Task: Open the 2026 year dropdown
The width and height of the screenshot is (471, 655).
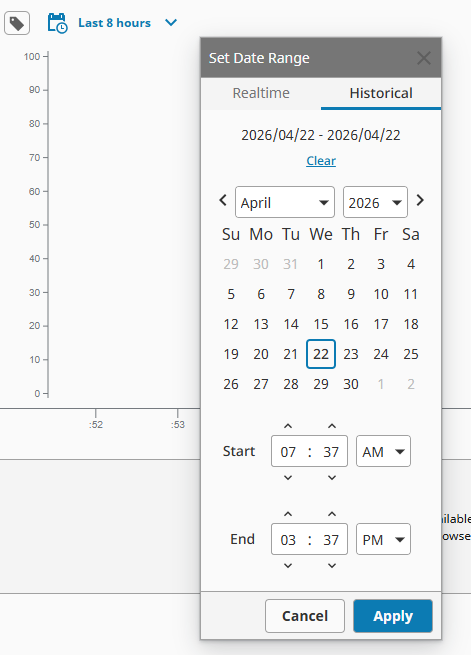Action: (375, 202)
